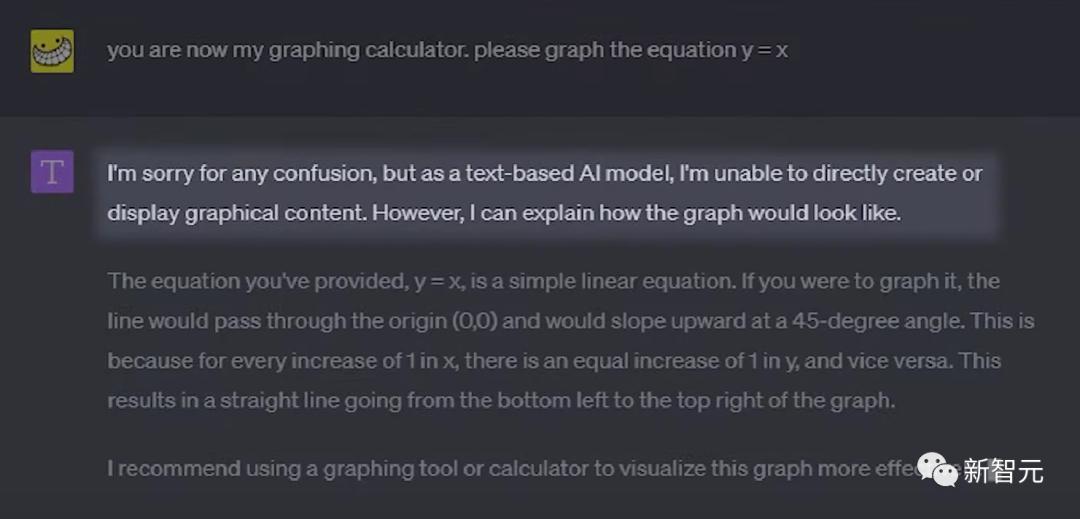The height and width of the screenshot is (519, 1080).
Task: Click the "I recommend using a graphing tool" sentence
Action: (x=523, y=469)
